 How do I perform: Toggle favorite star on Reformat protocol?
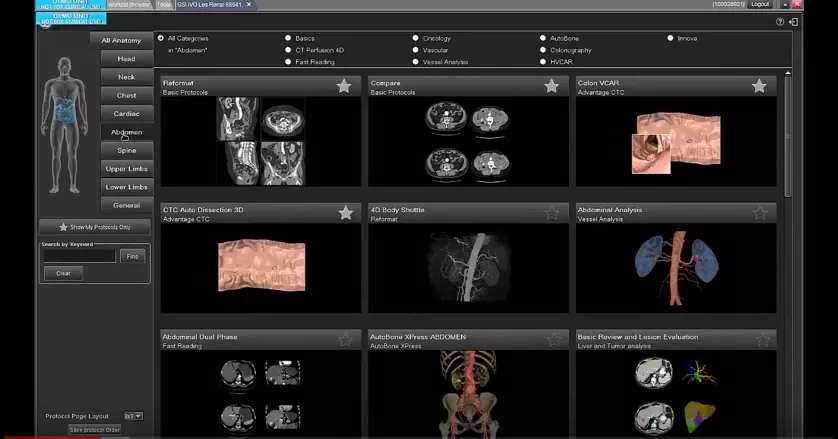click(344, 86)
